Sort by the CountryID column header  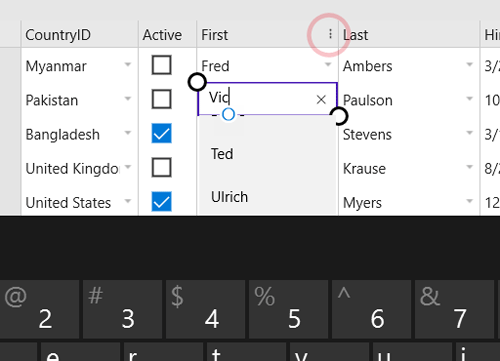point(58,35)
